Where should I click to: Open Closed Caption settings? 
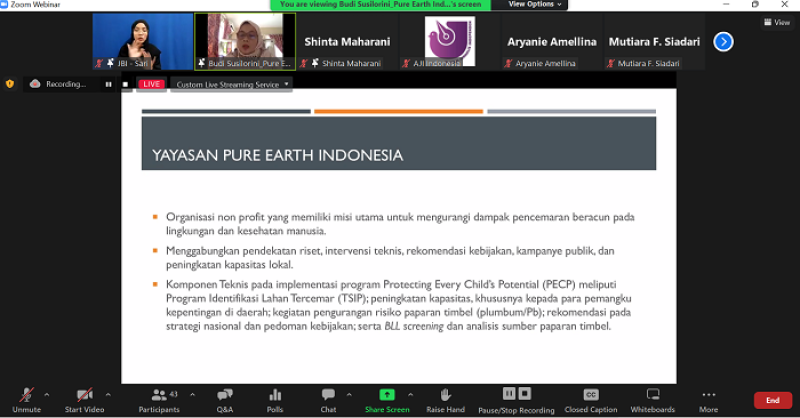pyautogui.click(x=590, y=395)
